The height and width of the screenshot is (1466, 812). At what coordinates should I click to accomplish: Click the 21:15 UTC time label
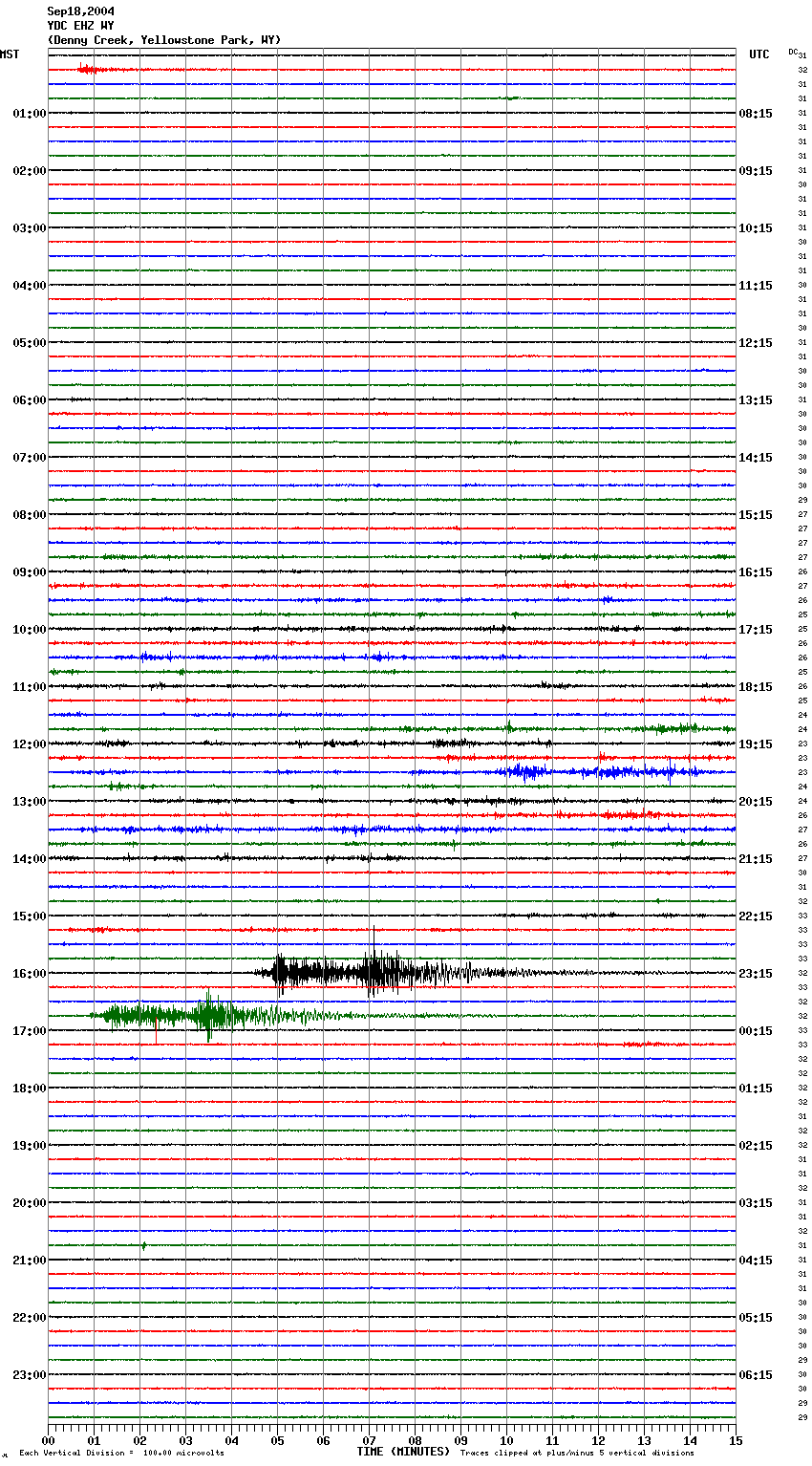point(756,859)
